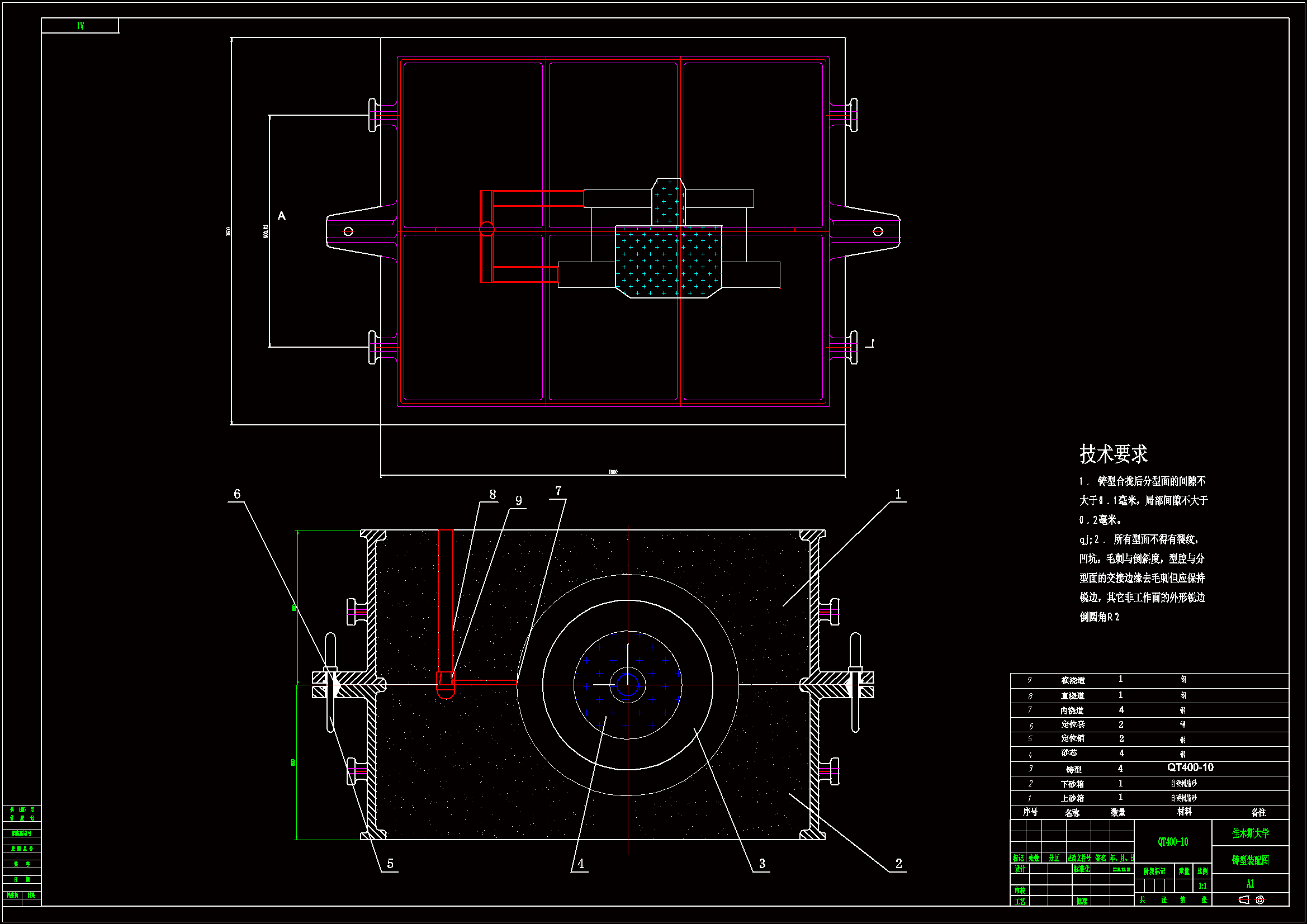The height and width of the screenshot is (924, 1307).
Task: Click the red sprue circle in top view
Action: tap(487, 229)
